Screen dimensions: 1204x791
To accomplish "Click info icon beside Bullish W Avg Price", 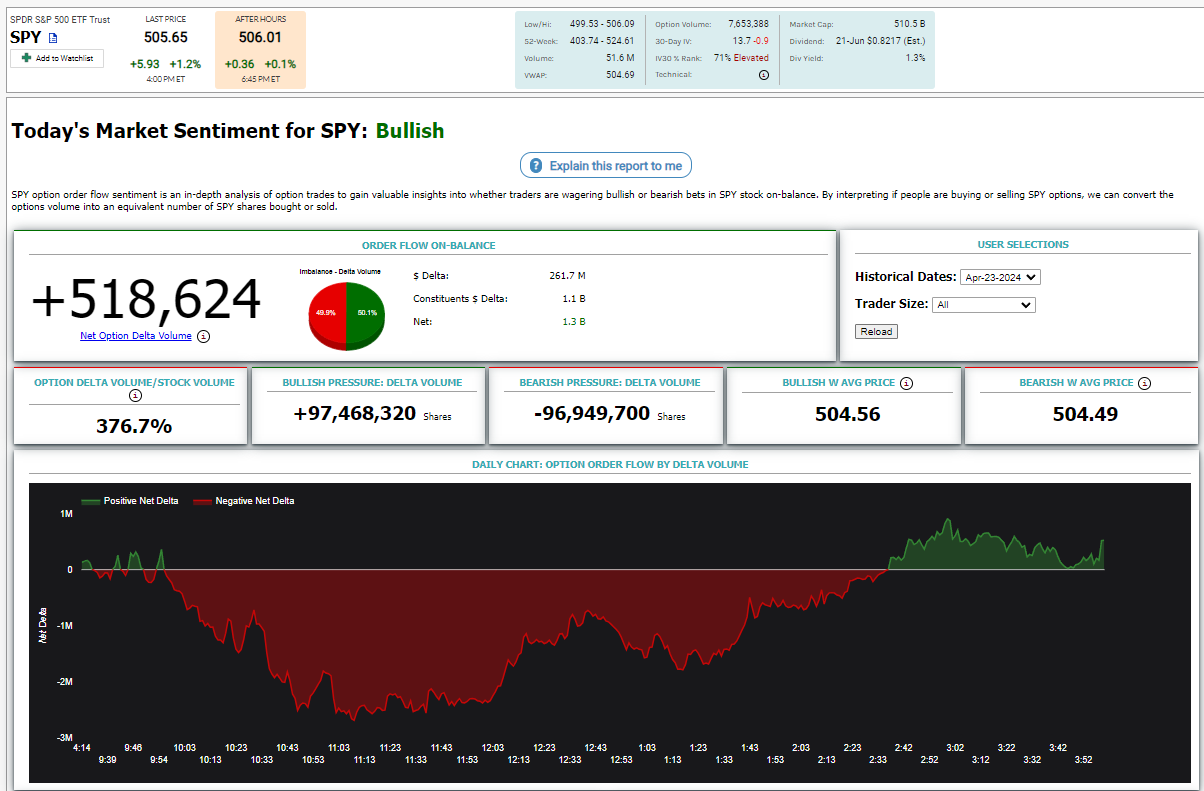I will coord(906,383).
